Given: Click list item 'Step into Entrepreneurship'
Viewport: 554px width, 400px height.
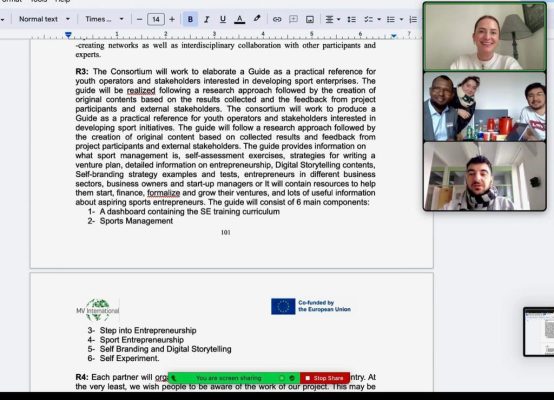Looking at the screenshot, I should 148,331.
